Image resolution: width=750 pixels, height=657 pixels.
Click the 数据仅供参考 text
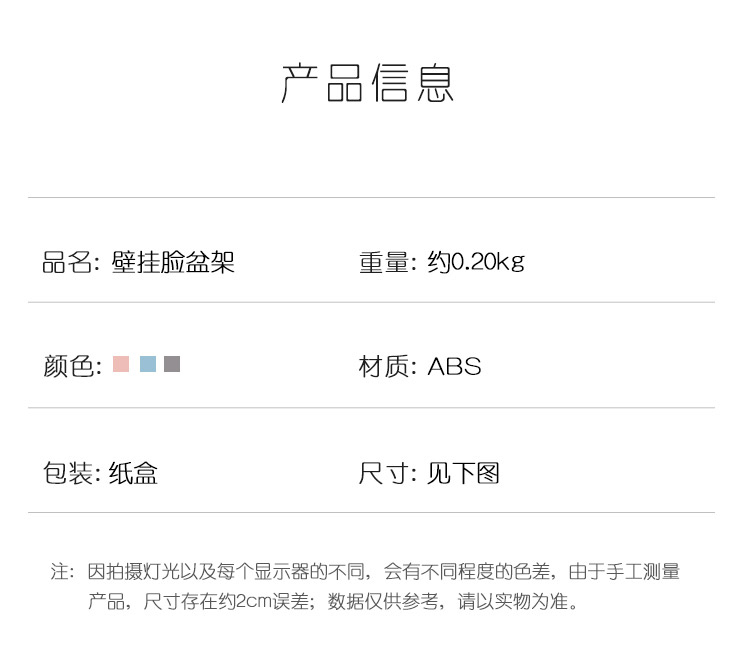pos(383,601)
